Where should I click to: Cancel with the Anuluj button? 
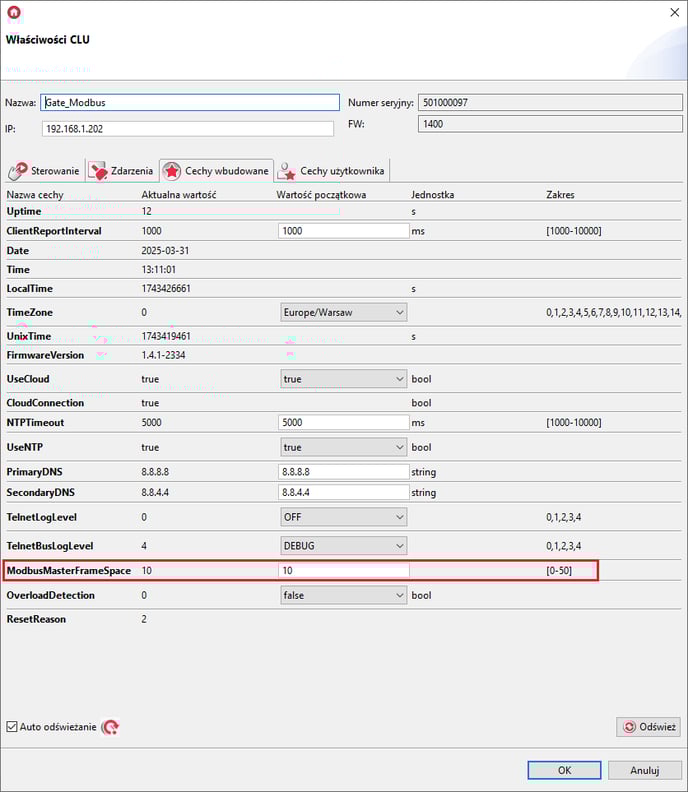645,770
